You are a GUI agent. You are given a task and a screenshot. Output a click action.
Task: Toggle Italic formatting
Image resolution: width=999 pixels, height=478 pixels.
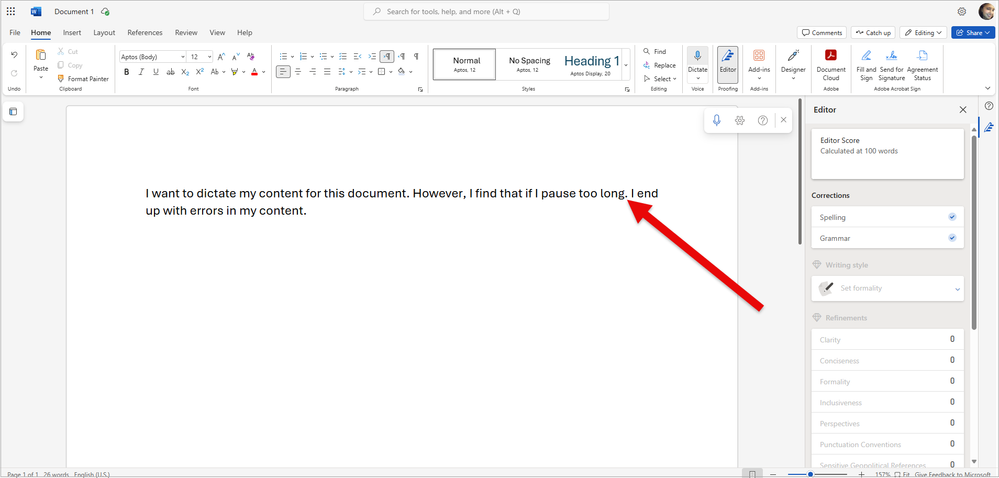tap(141, 71)
